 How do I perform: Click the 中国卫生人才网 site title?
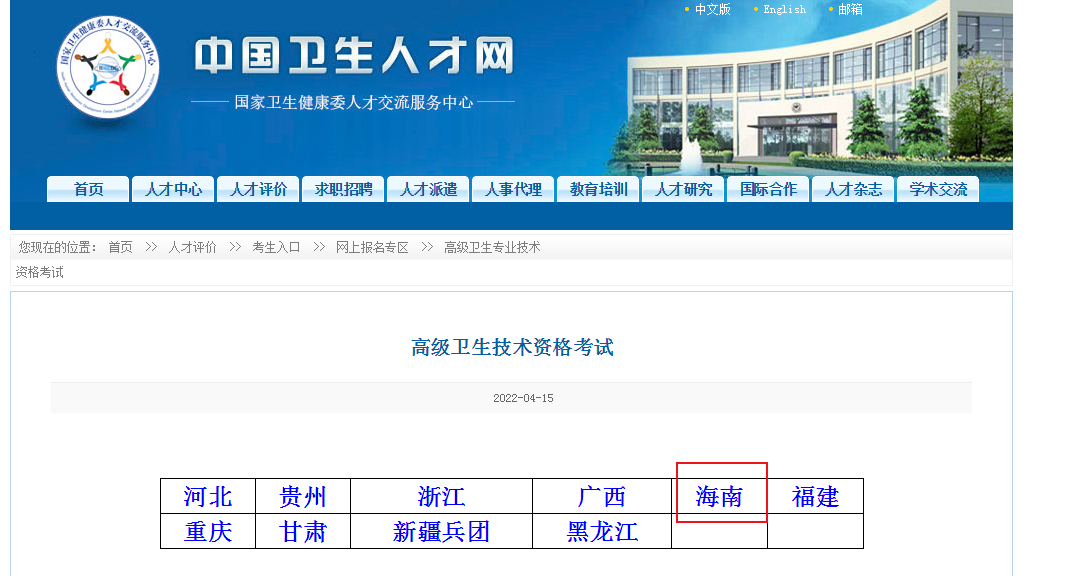click(354, 55)
